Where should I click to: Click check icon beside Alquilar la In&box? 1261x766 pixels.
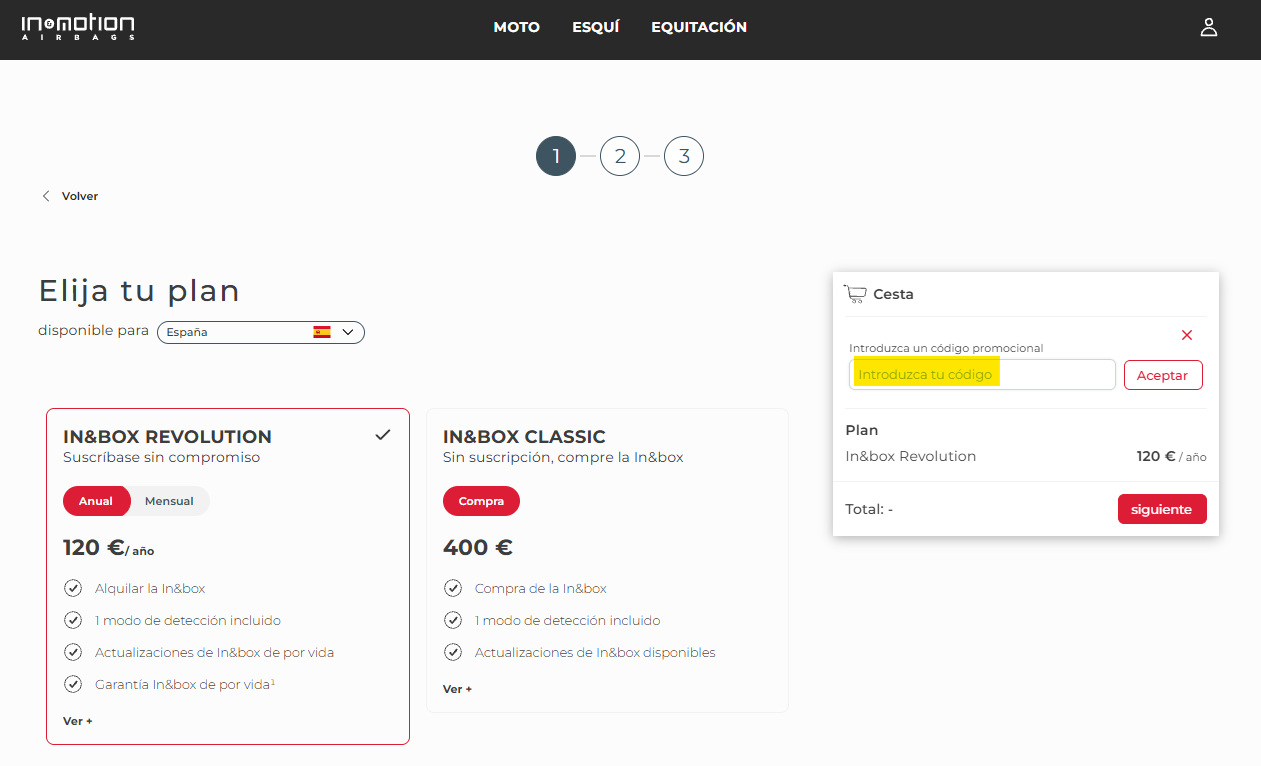73,588
